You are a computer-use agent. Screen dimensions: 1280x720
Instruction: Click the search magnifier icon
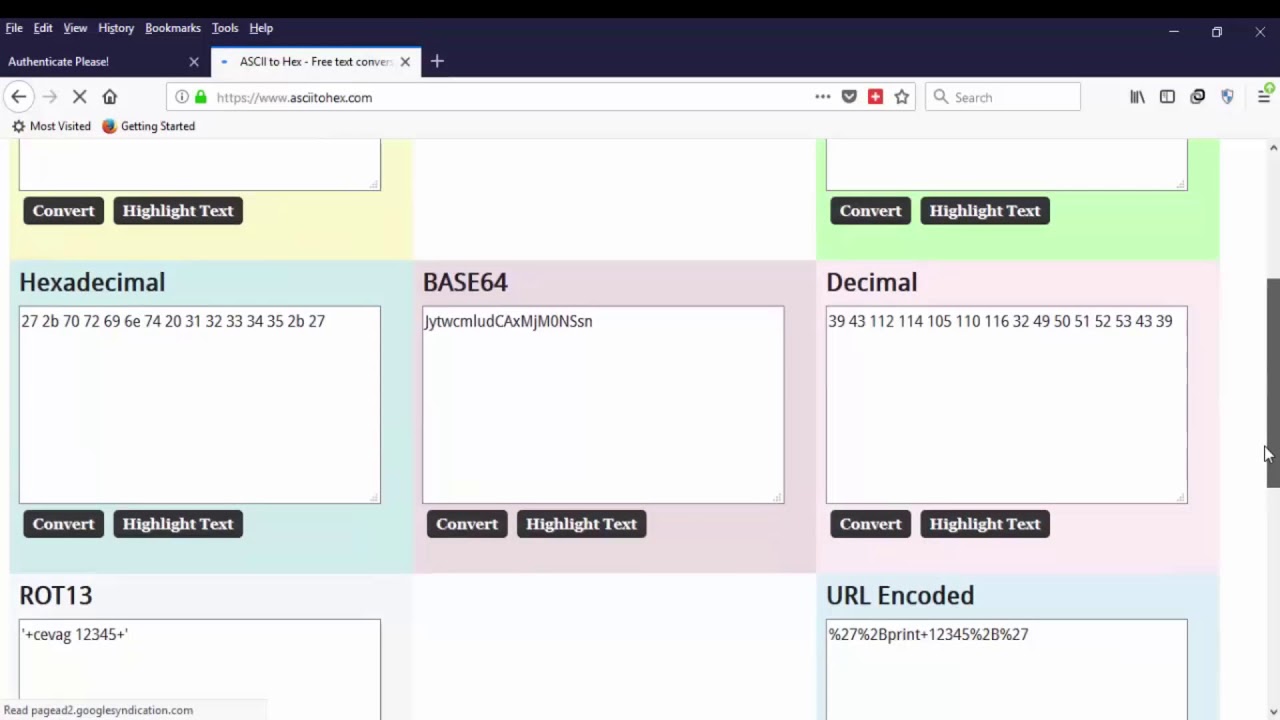click(940, 97)
